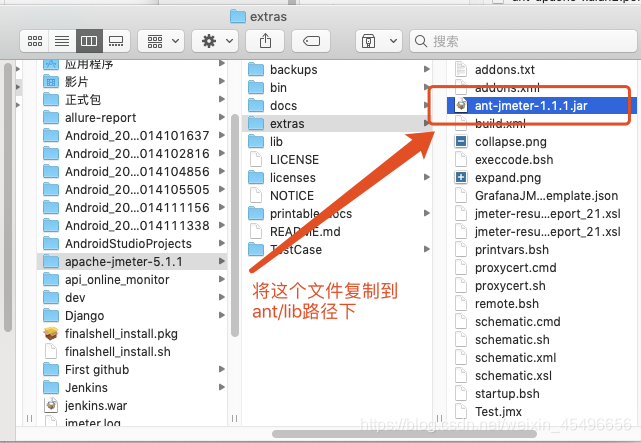This screenshot has height=443, width=641.
Task: Click the Share toolbar button
Action: tap(265, 41)
